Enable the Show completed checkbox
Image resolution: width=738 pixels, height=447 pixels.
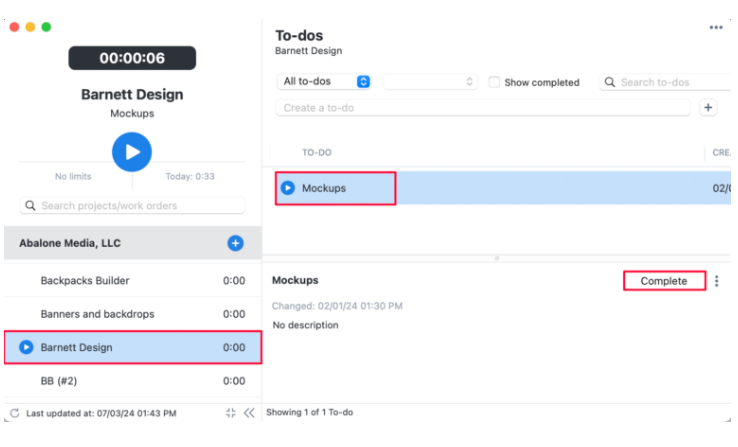point(495,82)
